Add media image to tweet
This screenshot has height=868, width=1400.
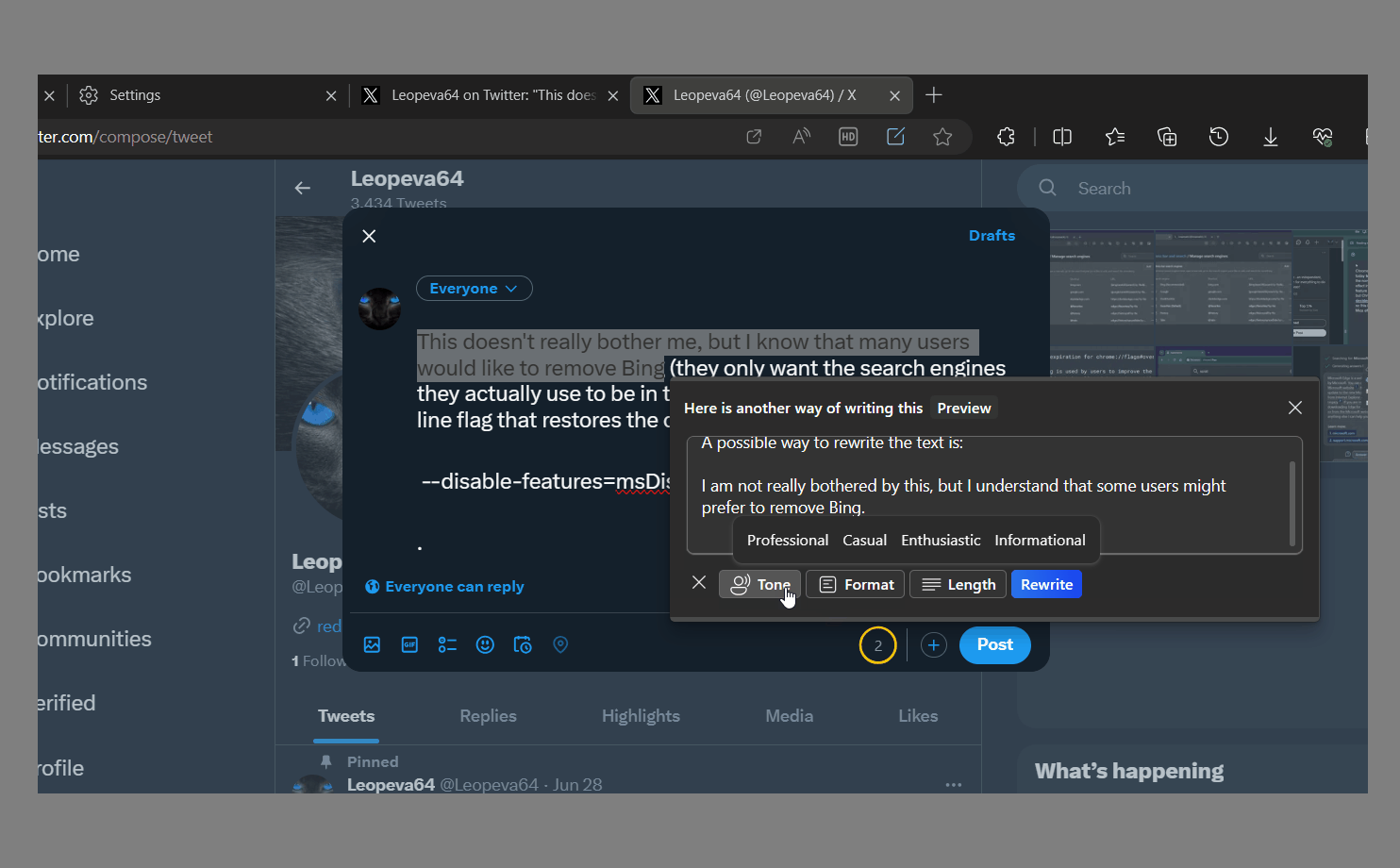[x=372, y=645]
